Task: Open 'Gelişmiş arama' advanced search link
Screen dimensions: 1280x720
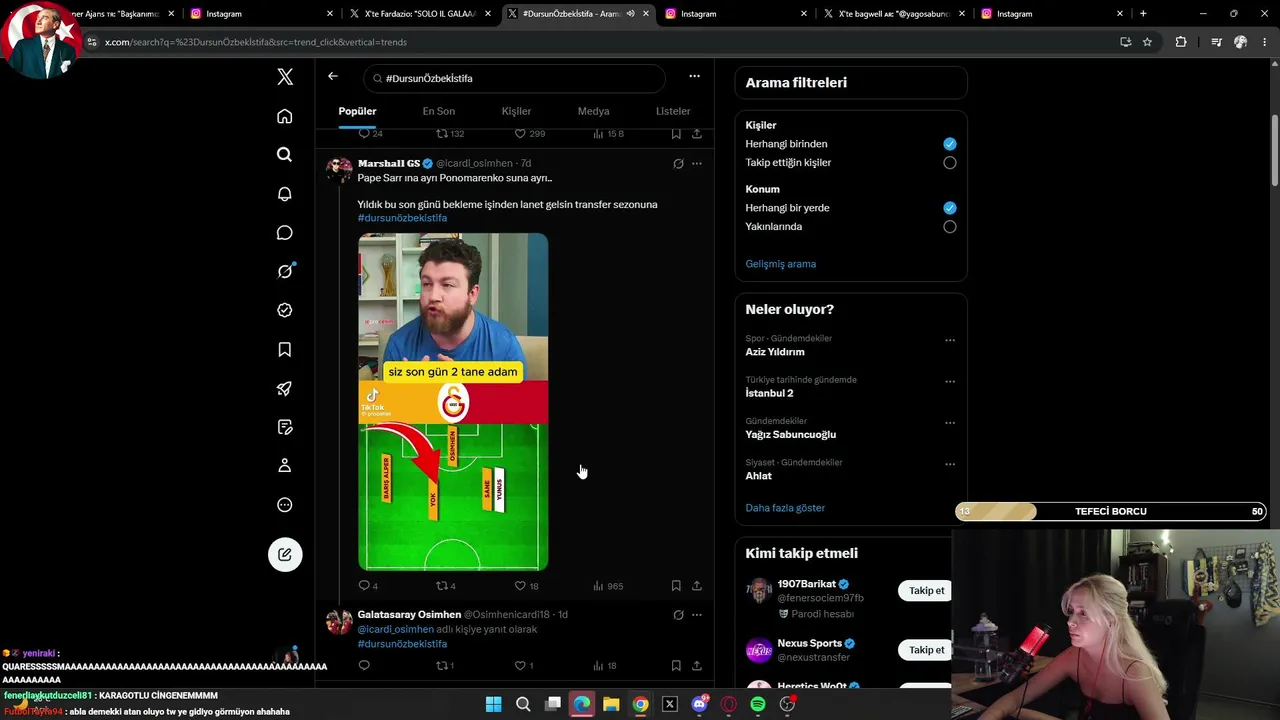Action: point(781,264)
